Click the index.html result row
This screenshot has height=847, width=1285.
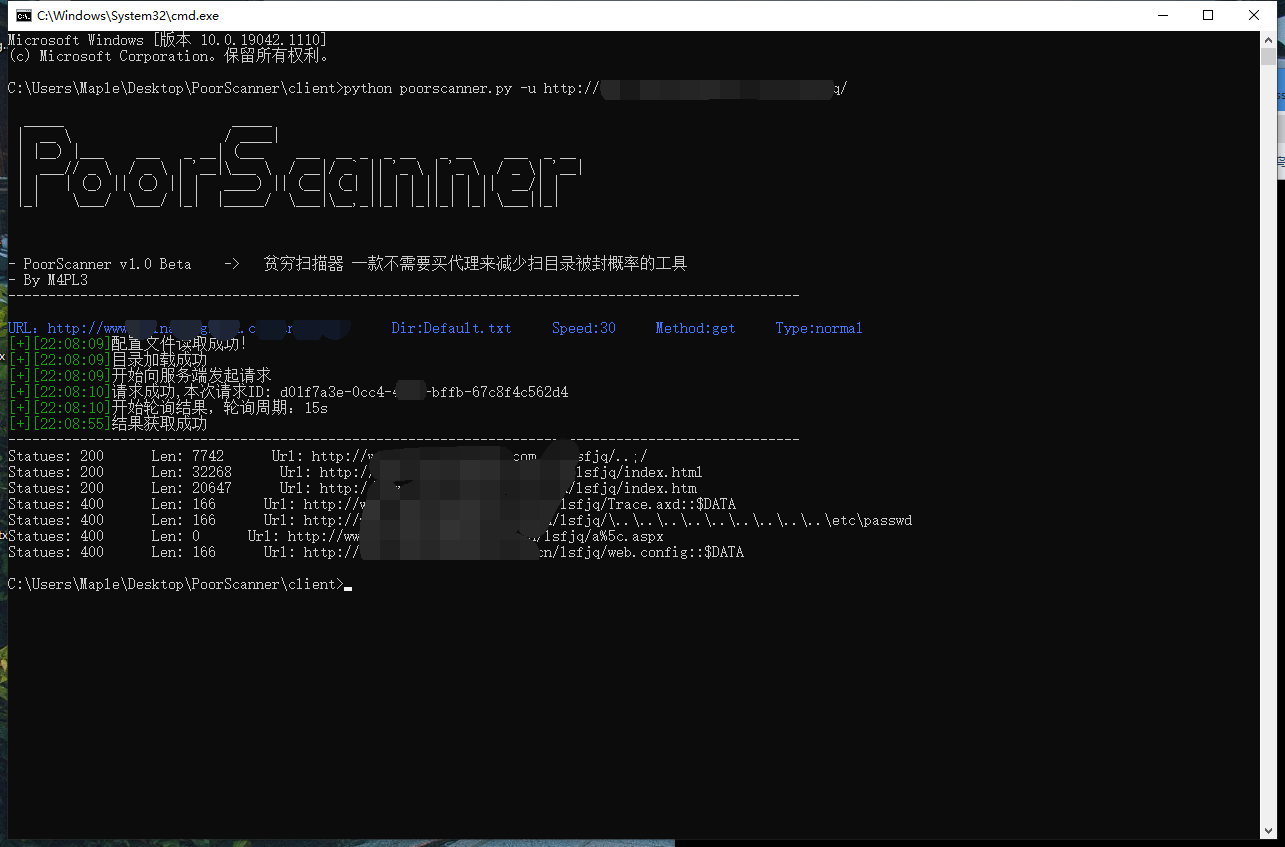pyautogui.click(x=355, y=472)
